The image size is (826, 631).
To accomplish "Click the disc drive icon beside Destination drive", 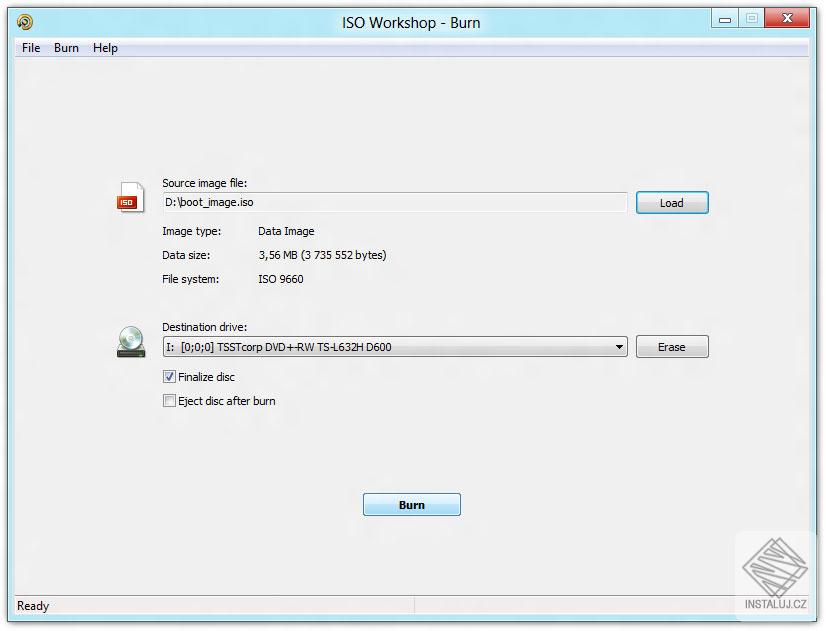I will click(x=131, y=342).
